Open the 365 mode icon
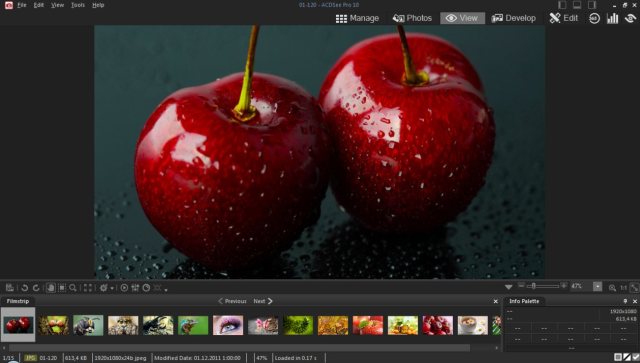 coord(594,18)
